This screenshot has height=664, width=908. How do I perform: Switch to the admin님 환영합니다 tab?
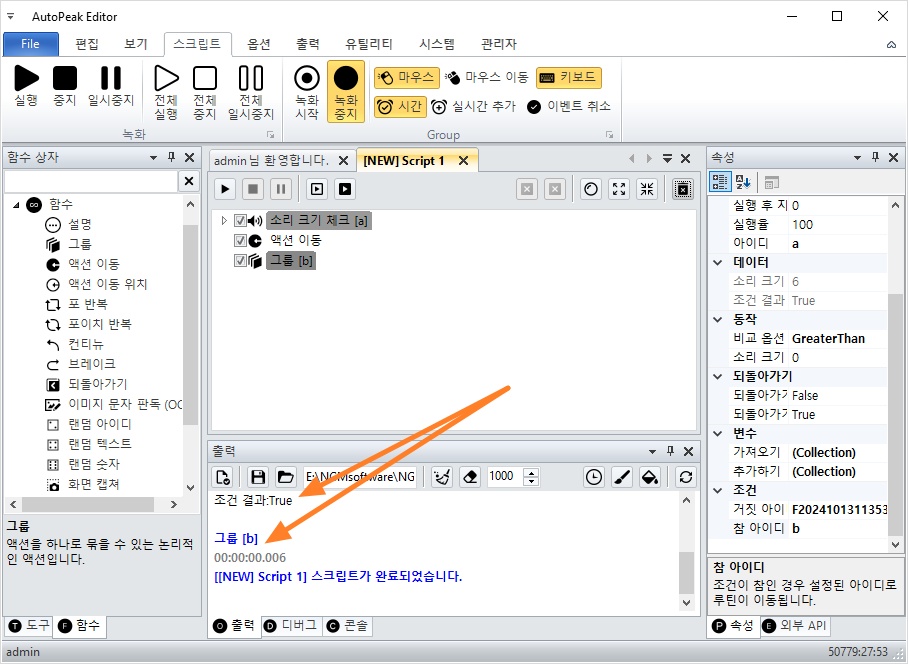point(271,160)
